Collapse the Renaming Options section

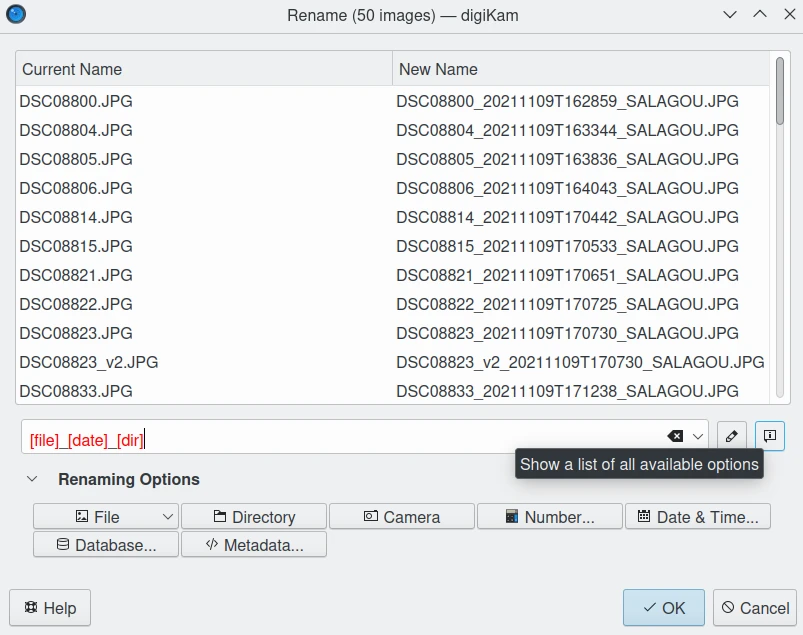coord(32,480)
